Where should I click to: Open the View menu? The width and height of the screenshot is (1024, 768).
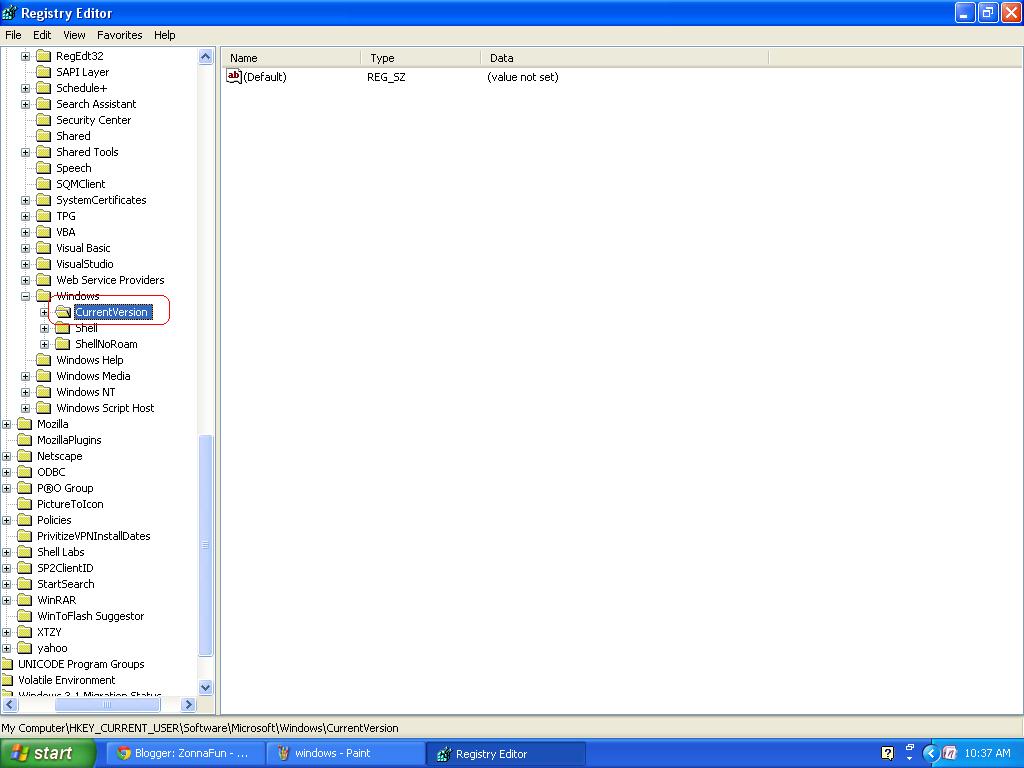click(x=74, y=35)
